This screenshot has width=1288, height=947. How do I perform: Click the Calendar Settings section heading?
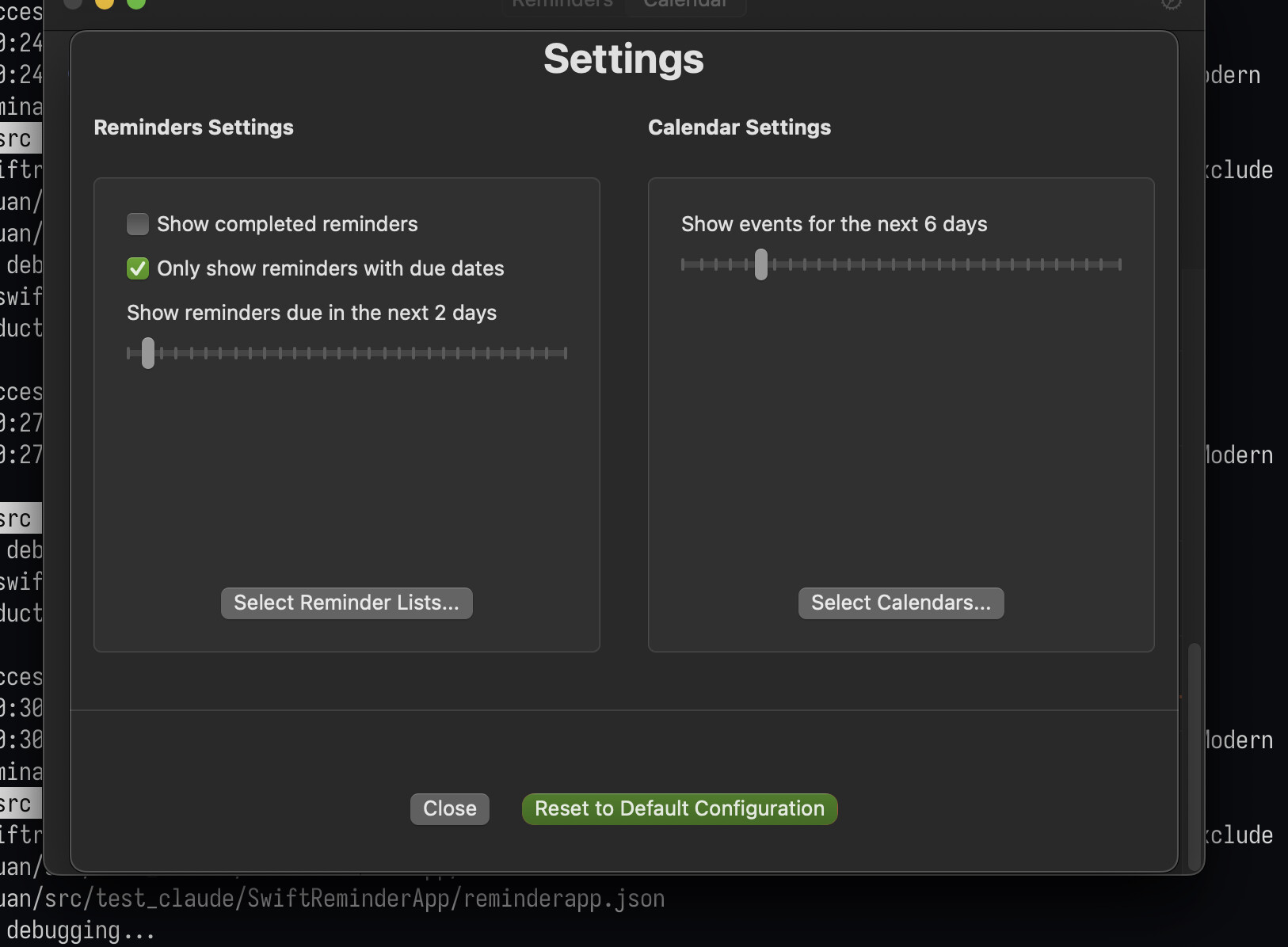tap(739, 127)
